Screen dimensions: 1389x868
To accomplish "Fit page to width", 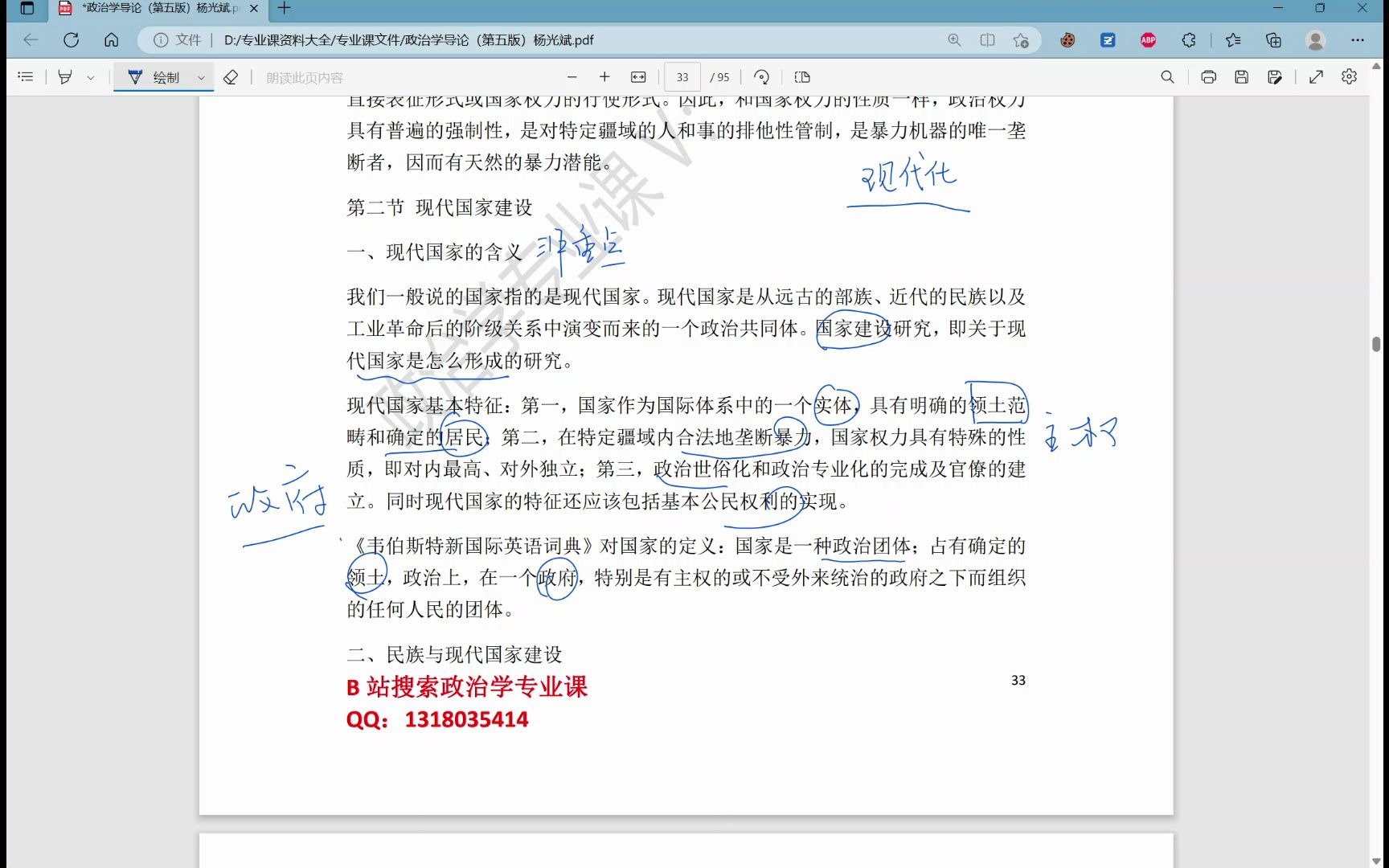I will 638,77.
